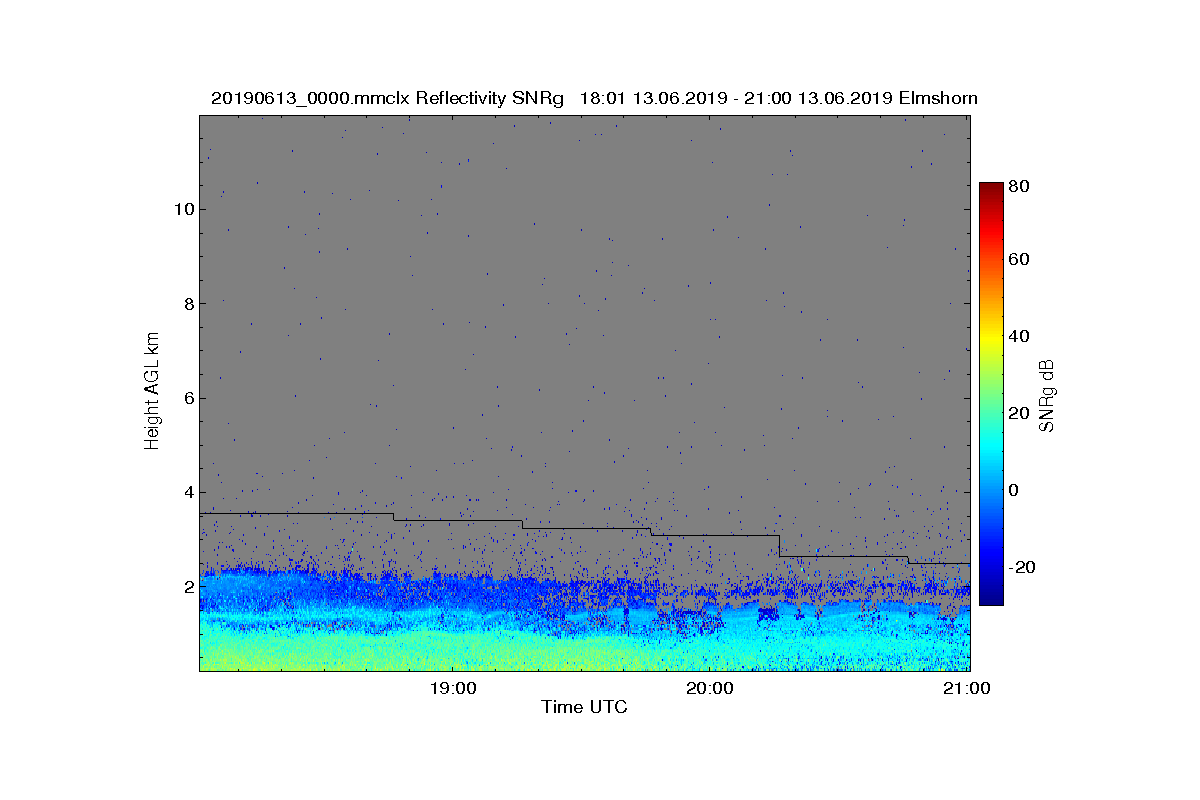This screenshot has width=1200, height=800.
Task: Click the colorbar label 60
Action: pyautogui.click(x=1020, y=260)
